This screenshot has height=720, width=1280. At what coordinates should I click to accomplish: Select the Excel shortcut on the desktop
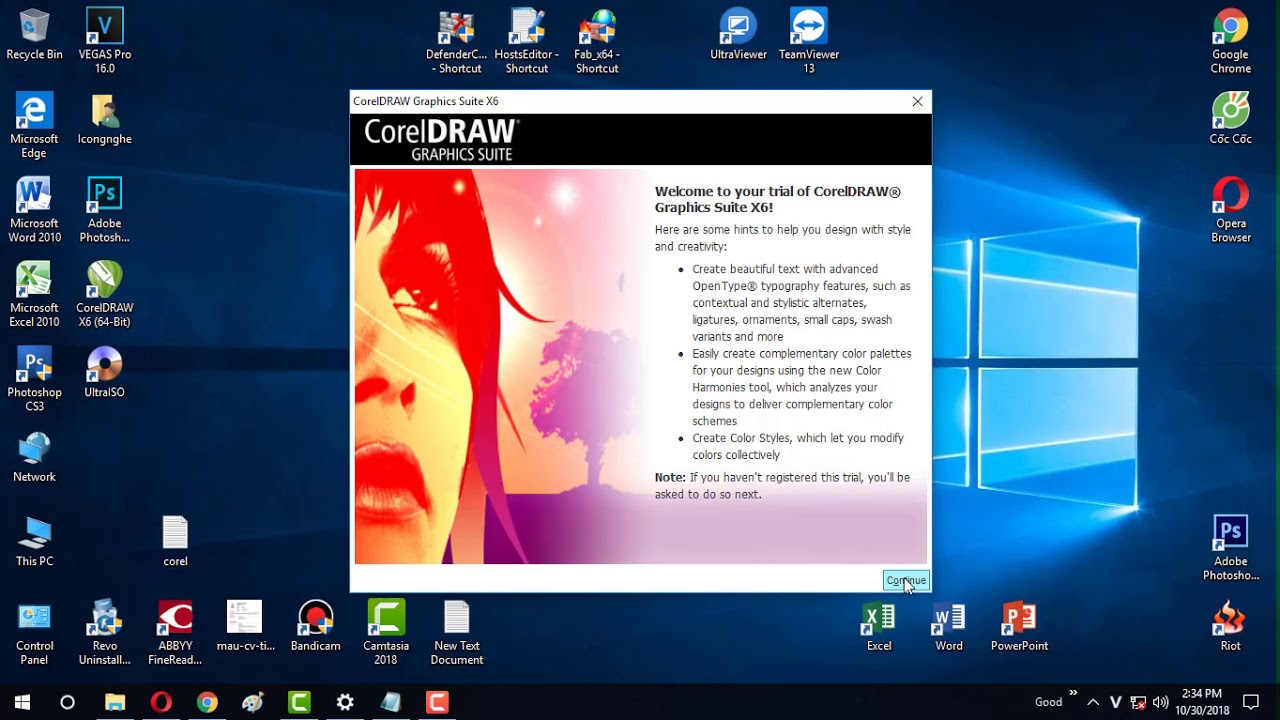(x=878, y=625)
